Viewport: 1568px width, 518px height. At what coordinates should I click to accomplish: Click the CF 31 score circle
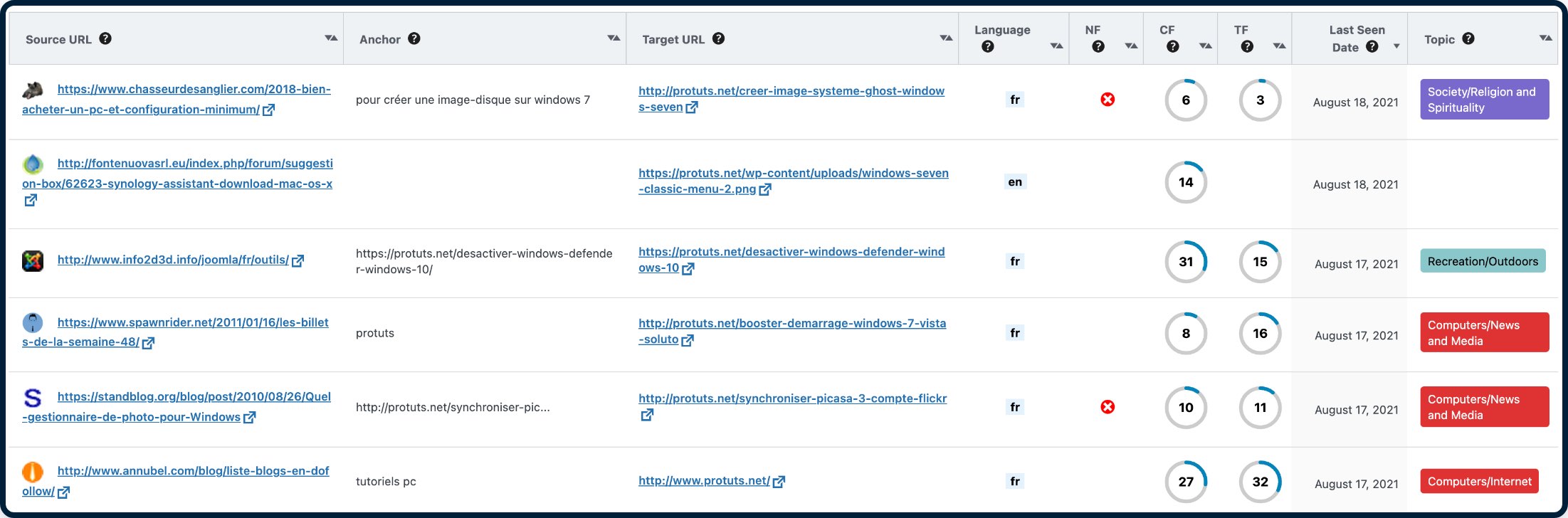1186,261
